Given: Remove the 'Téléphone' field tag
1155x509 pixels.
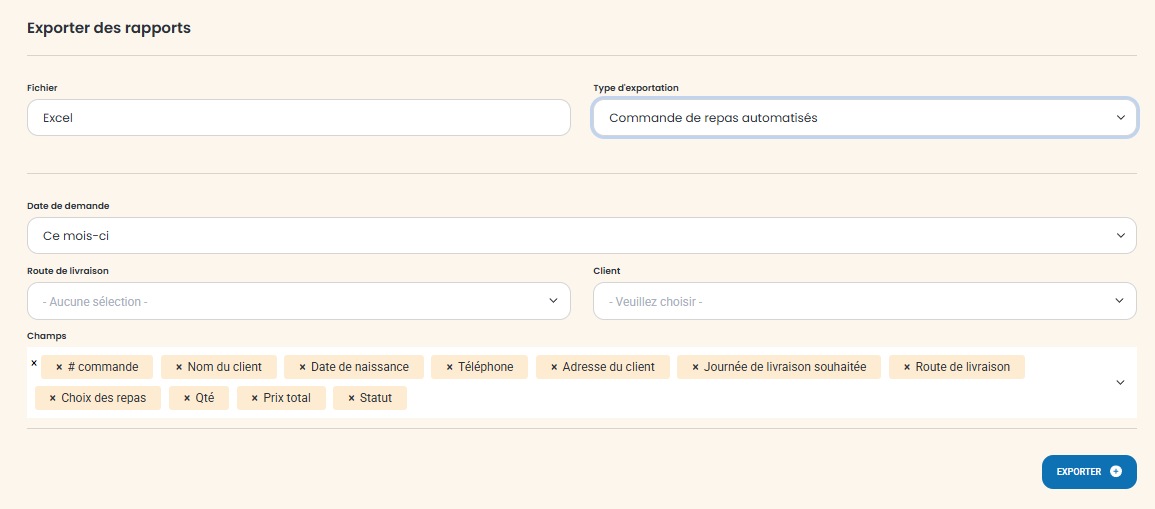Looking at the screenshot, I should click(449, 367).
